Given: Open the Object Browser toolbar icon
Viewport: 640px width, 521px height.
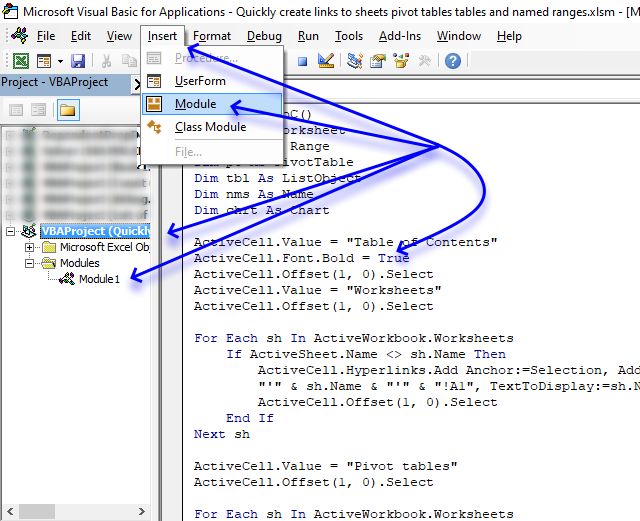Looking at the screenshot, I should 401,61.
